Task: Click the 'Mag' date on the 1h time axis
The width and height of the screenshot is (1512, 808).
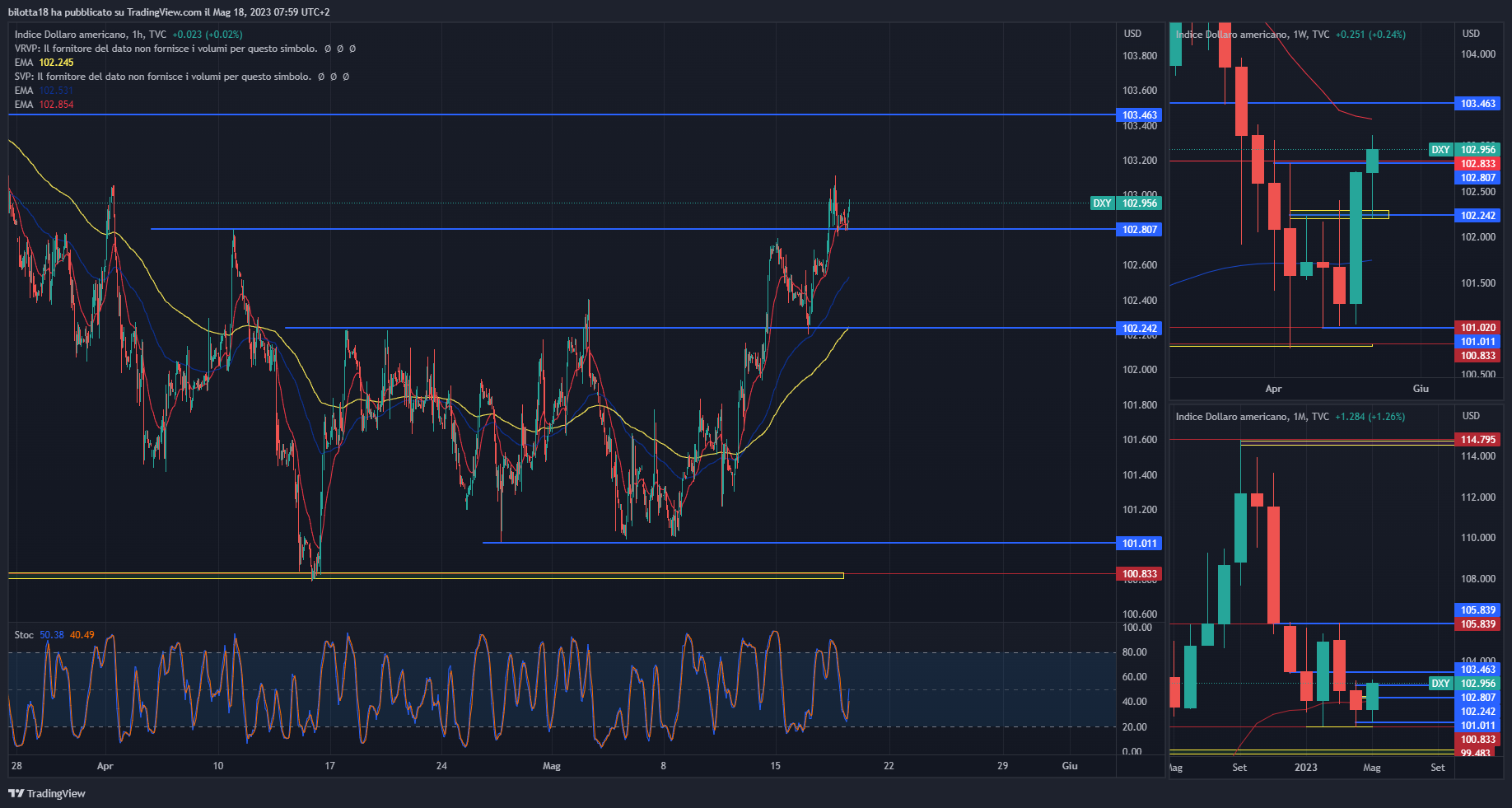Action: tap(552, 766)
